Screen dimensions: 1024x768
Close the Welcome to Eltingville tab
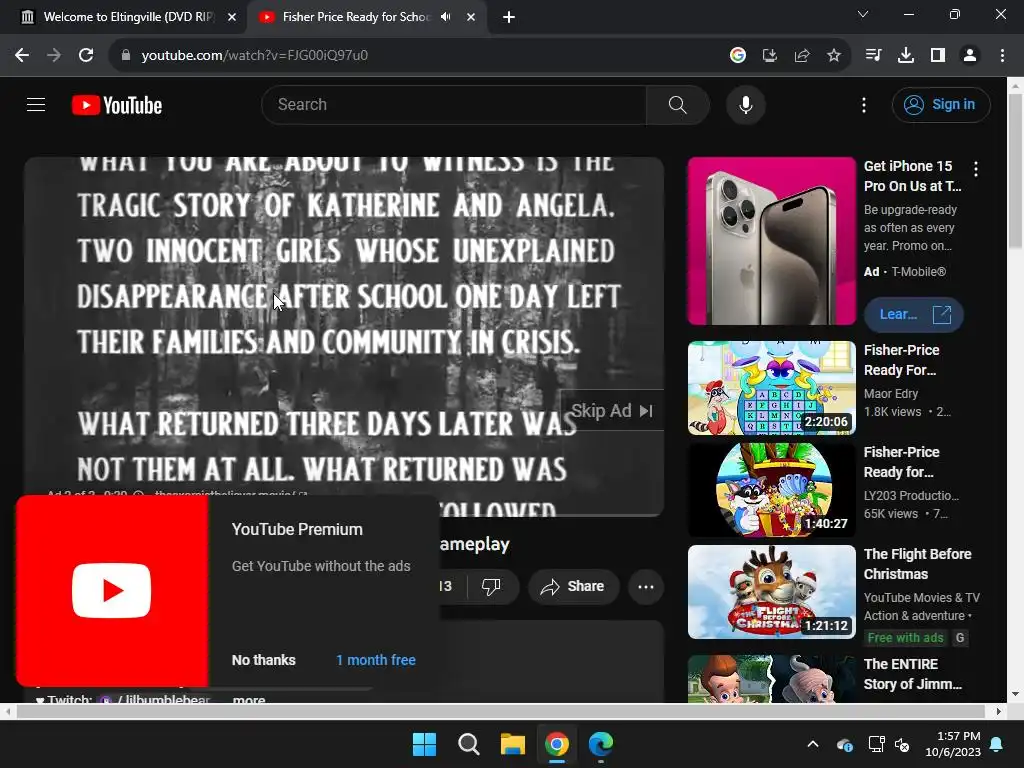click(232, 17)
